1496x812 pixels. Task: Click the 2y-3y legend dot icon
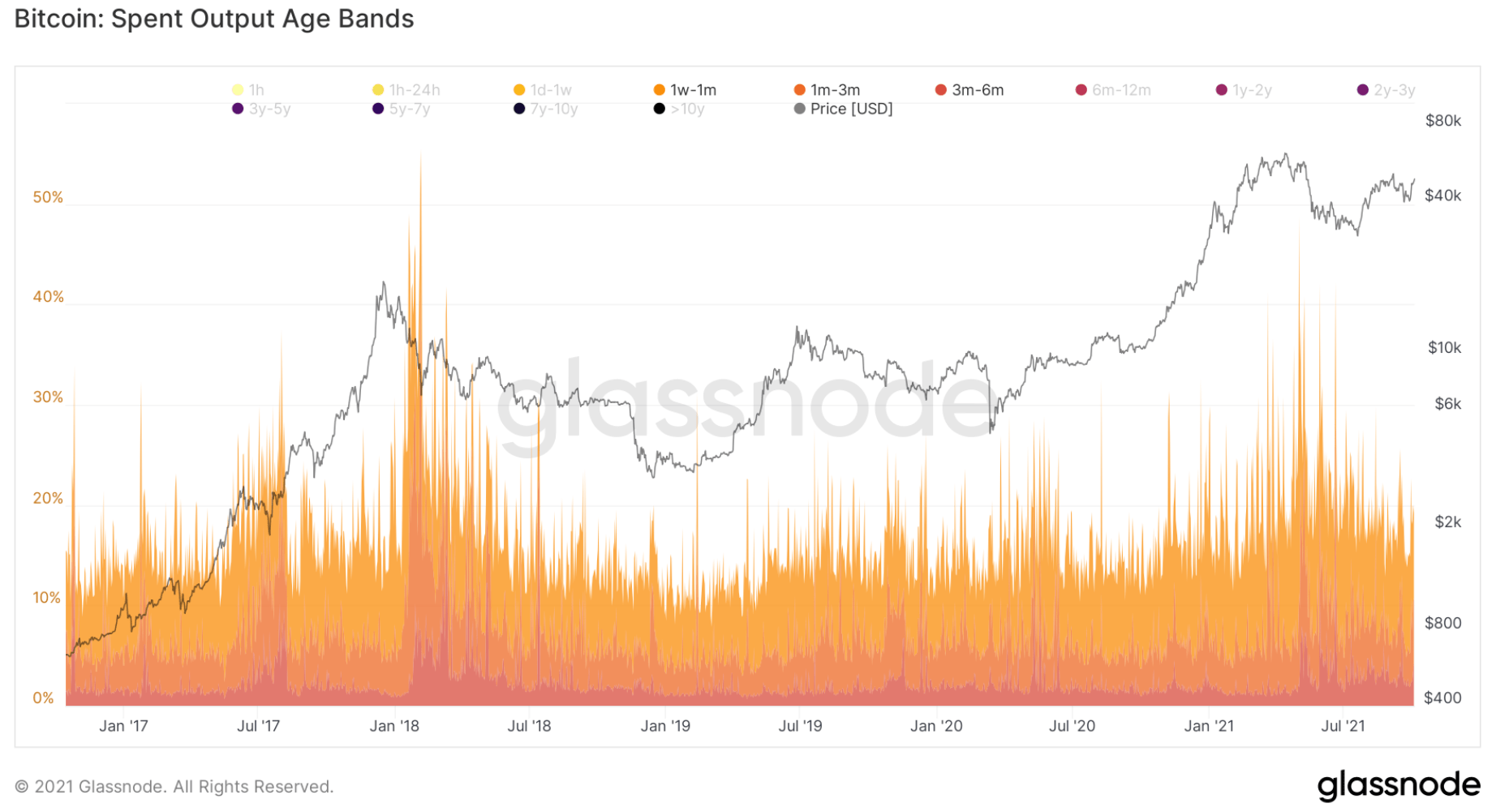pos(1363,90)
